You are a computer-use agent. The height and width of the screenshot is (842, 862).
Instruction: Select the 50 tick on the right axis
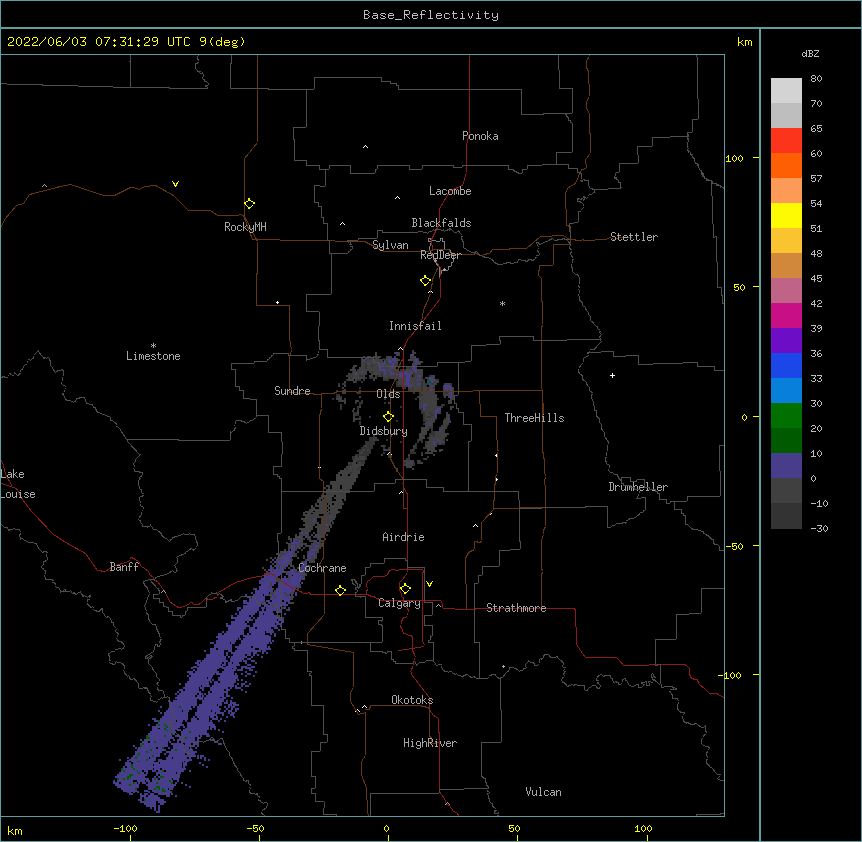(739, 287)
